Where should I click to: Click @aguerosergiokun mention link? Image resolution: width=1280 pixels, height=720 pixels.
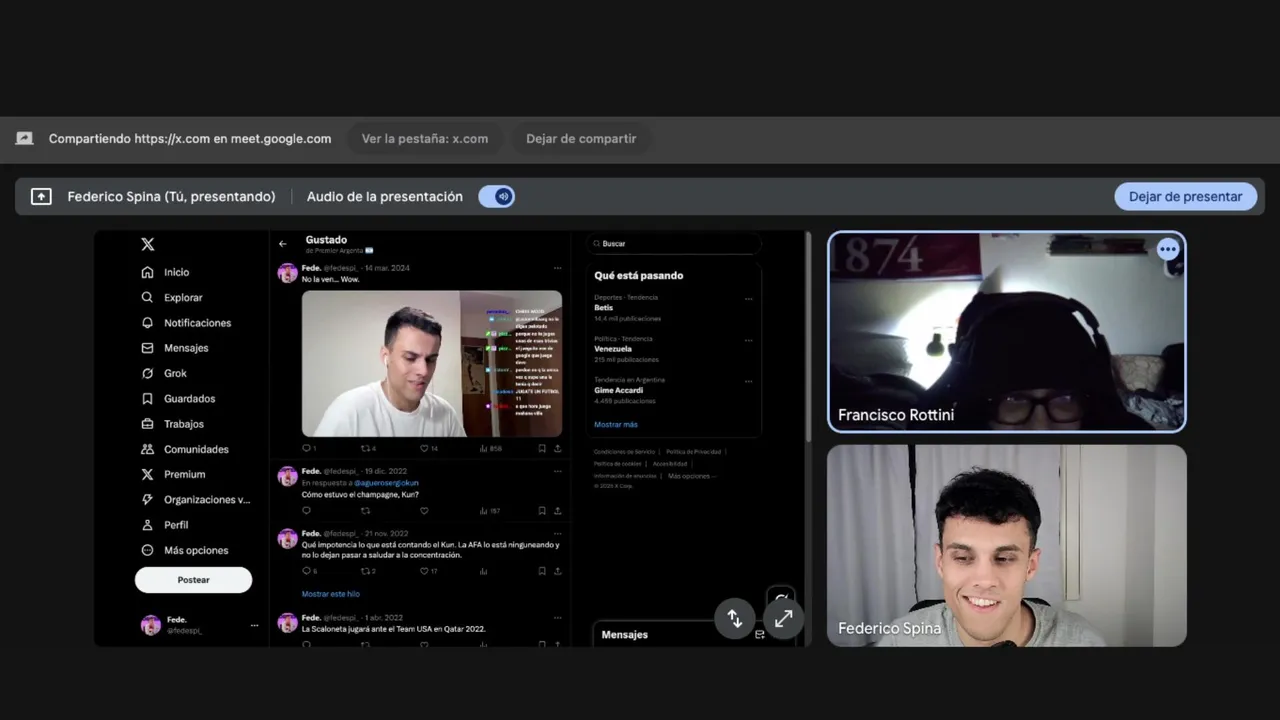386,483
